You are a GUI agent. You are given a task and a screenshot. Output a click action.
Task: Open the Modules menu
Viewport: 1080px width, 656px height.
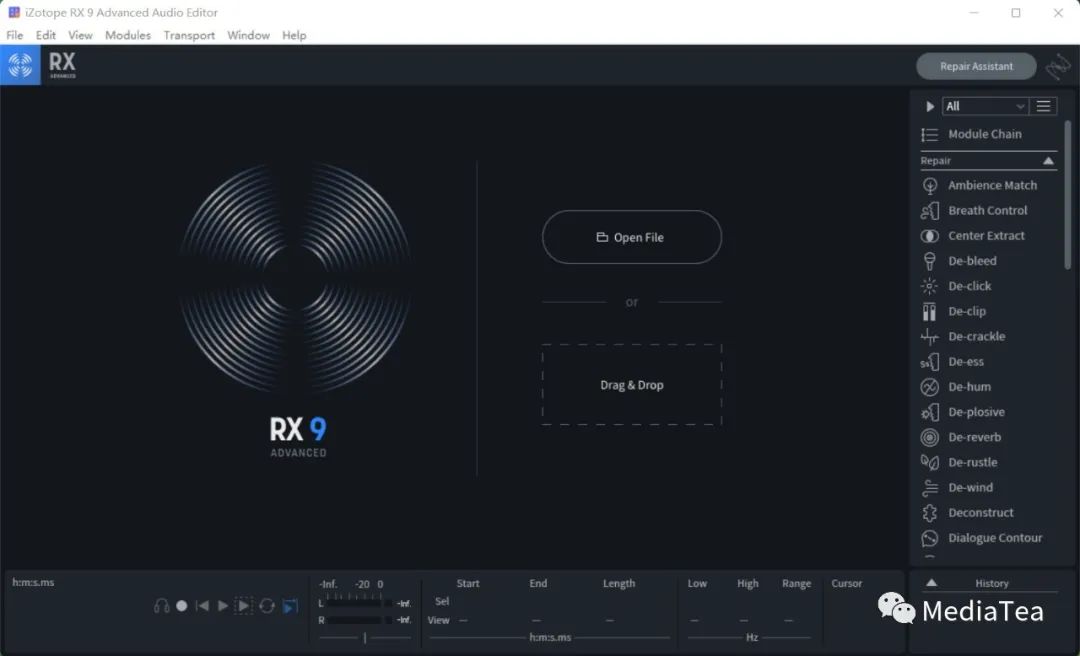point(127,35)
